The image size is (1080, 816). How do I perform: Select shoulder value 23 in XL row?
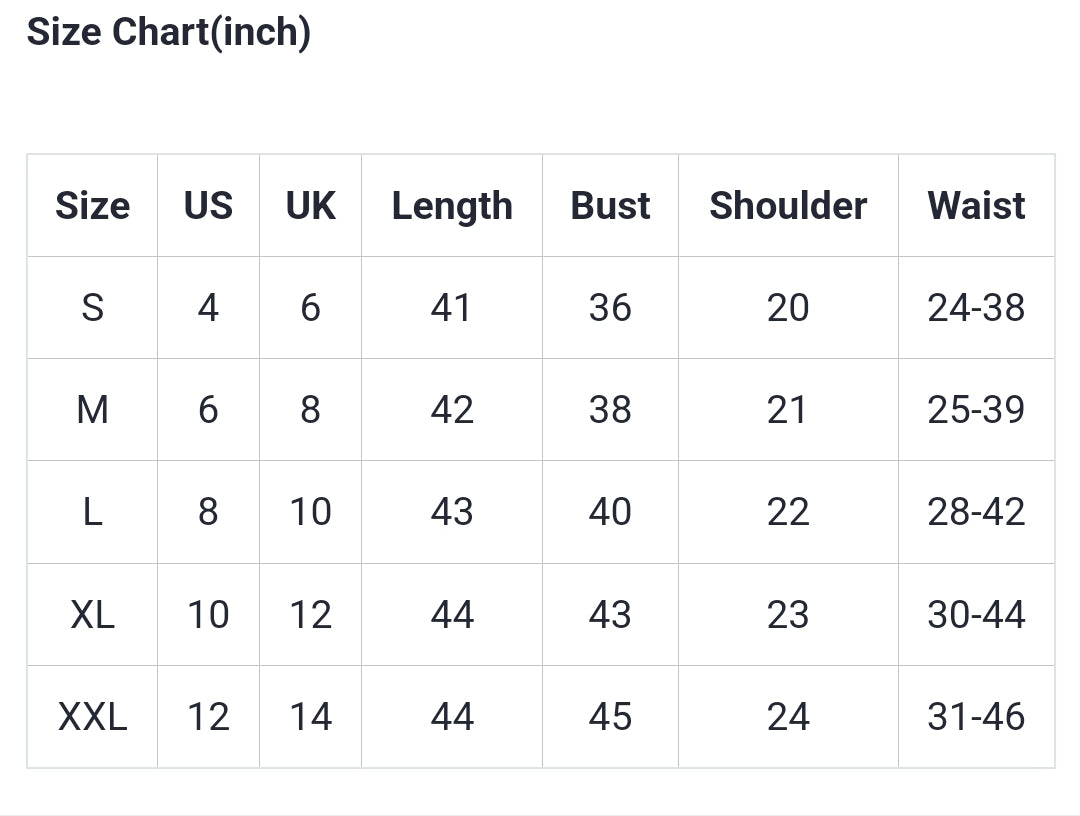[788, 614]
